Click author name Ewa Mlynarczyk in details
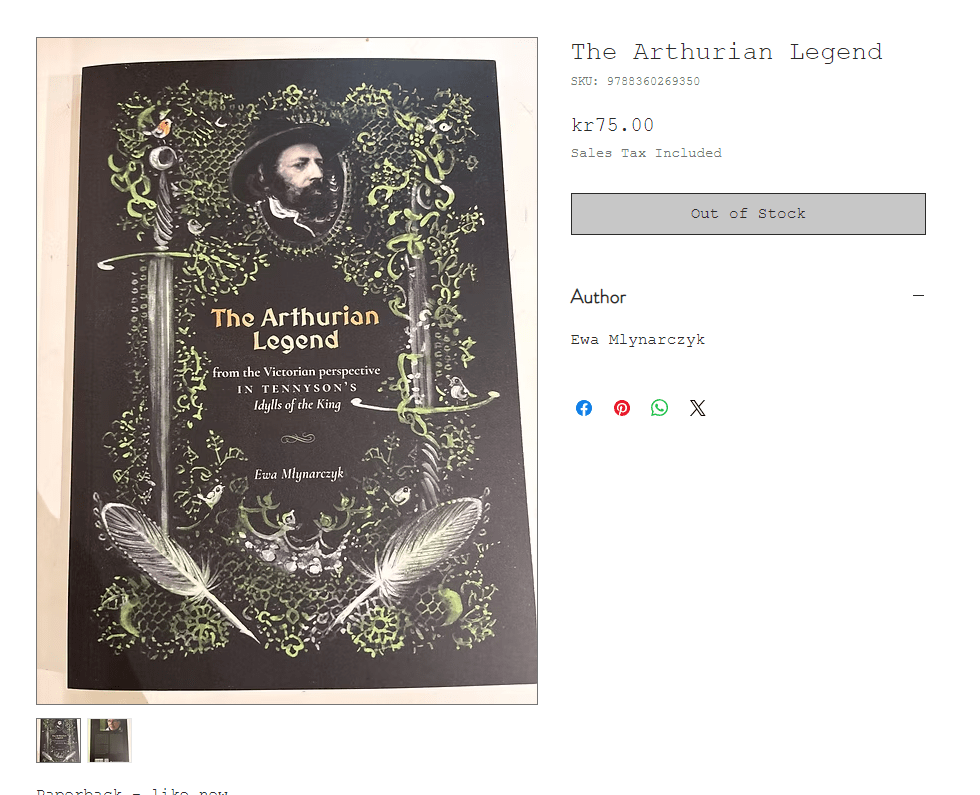Viewport: 980px width, 795px height. point(638,340)
